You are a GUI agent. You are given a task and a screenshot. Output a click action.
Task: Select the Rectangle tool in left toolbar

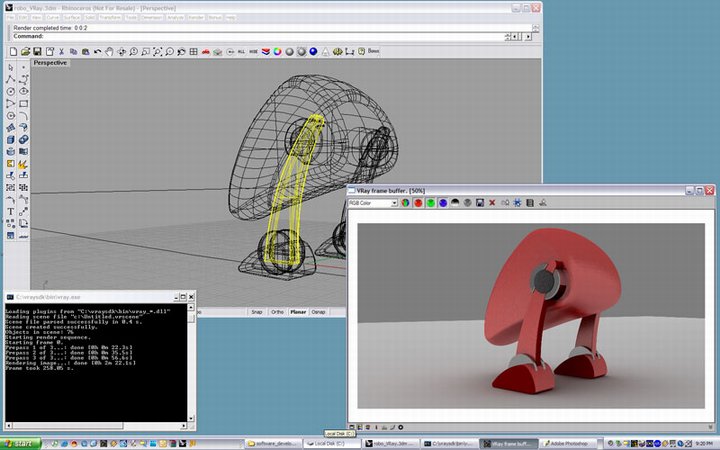[23, 104]
